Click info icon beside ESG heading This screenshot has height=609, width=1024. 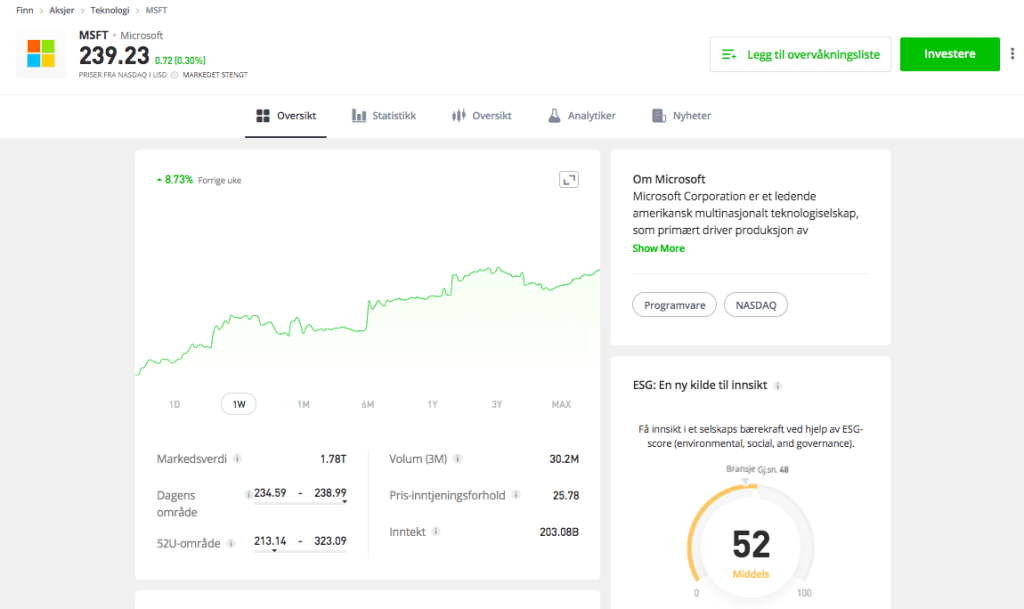pos(778,385)
